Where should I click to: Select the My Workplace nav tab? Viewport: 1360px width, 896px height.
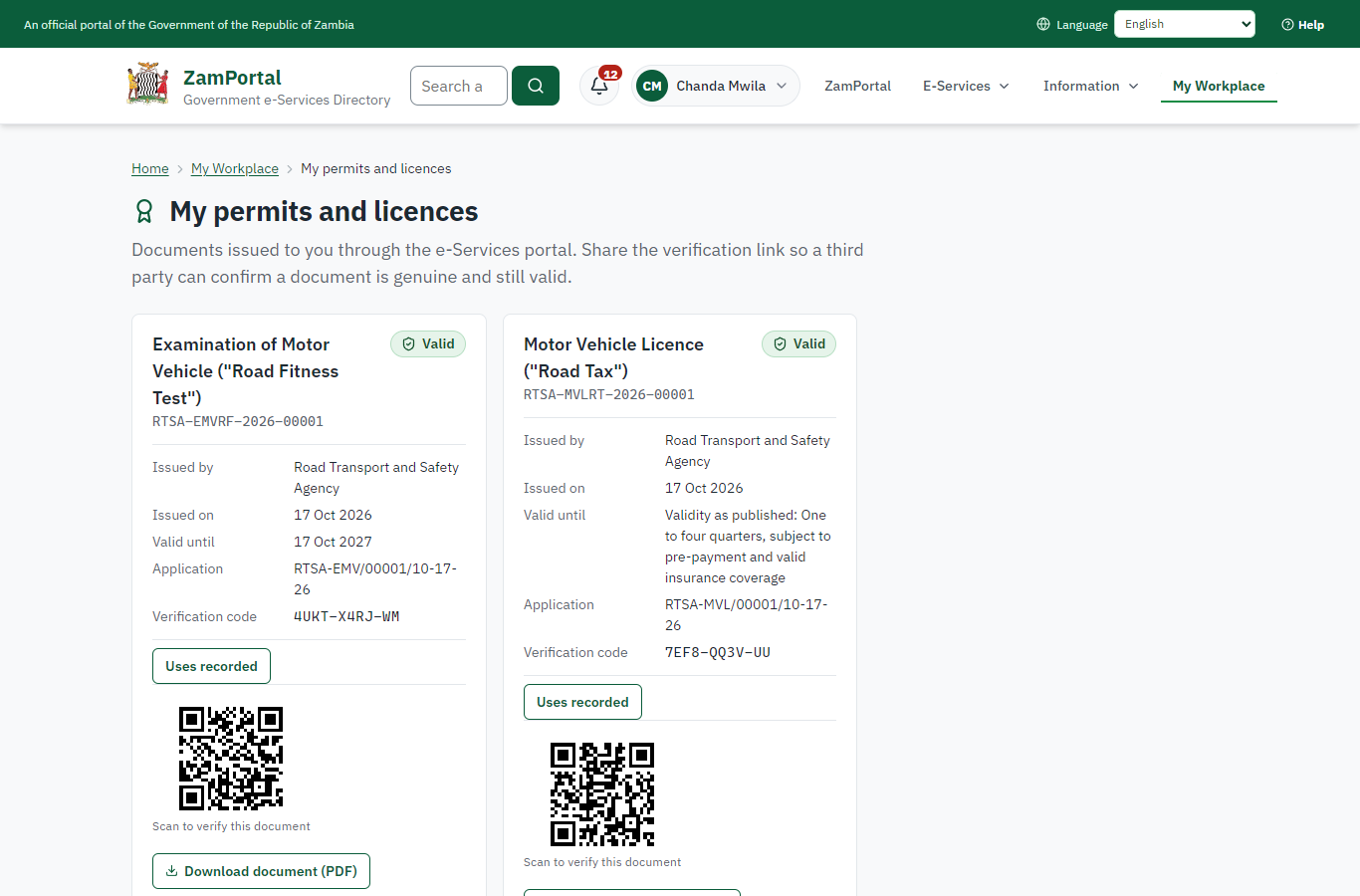pos(1219,86)
